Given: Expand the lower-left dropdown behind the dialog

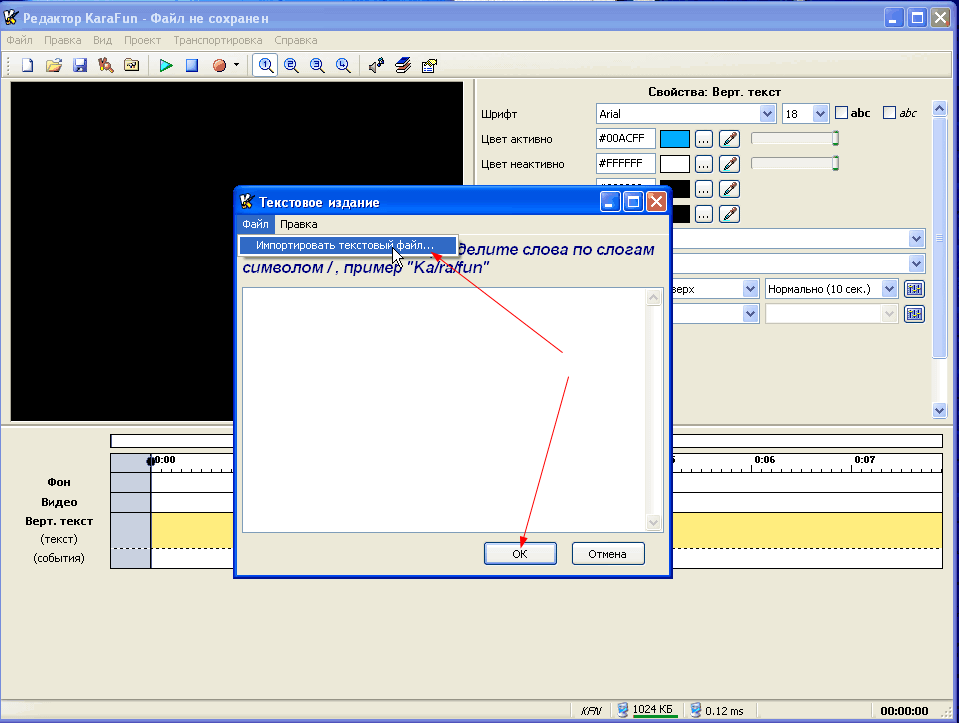Looking at the screenshot, I should 750,314.
